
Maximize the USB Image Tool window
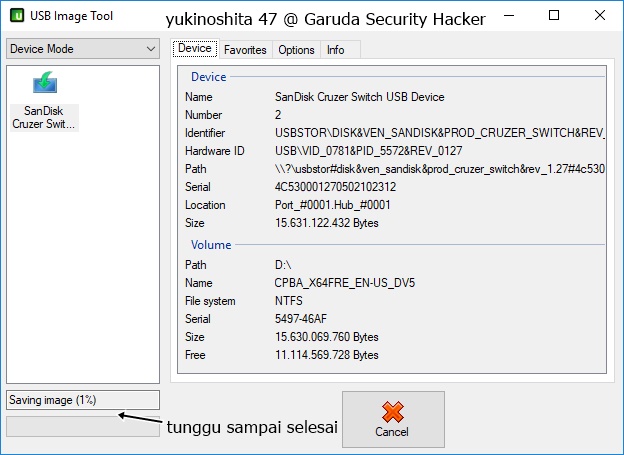pos(555,17)
